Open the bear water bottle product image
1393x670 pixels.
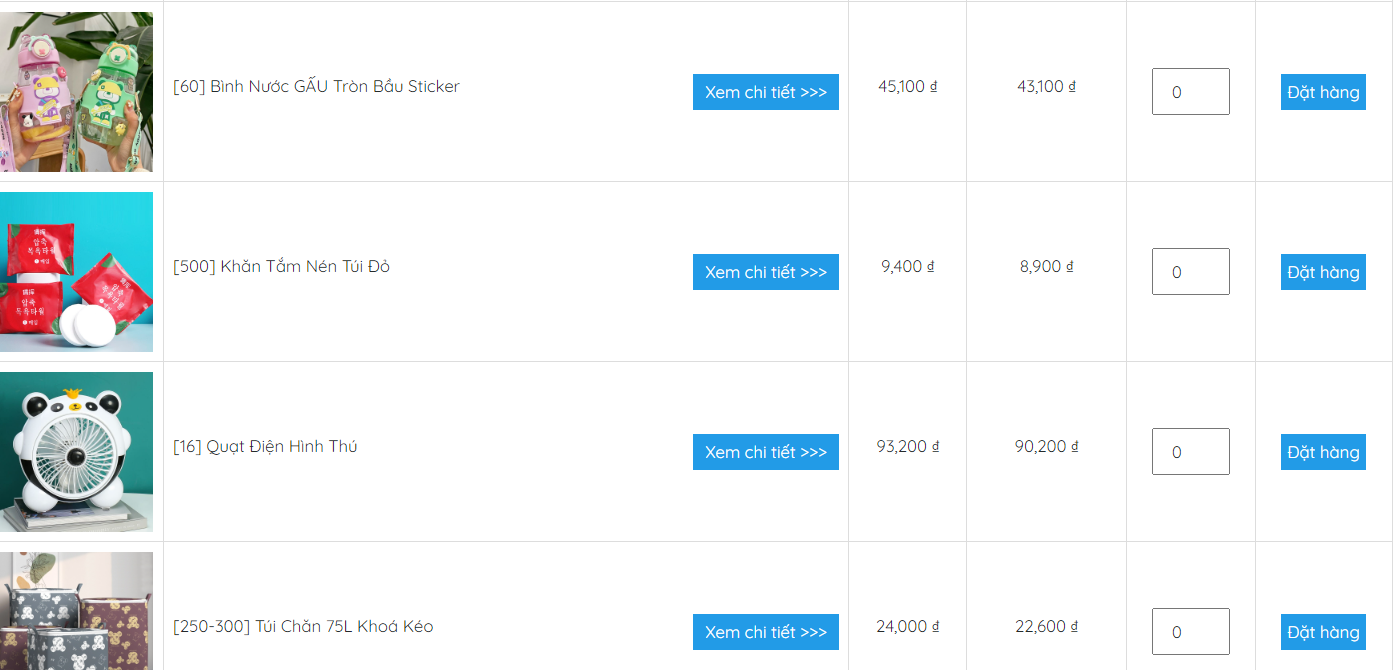point(76,92)
